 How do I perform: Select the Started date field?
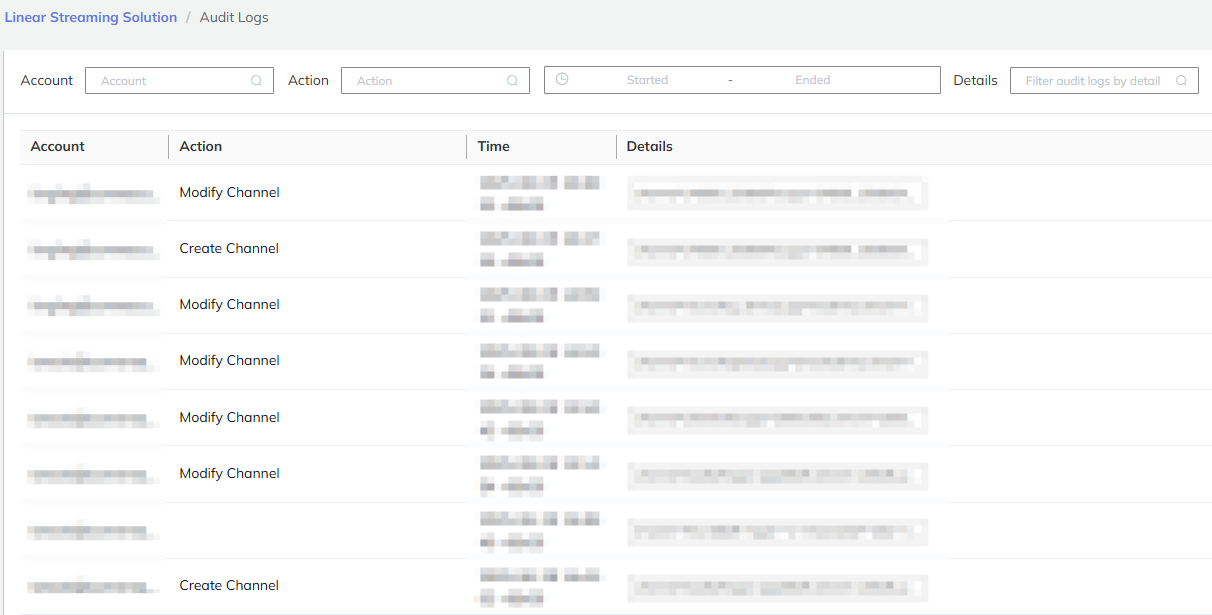[x=647, y=80]
